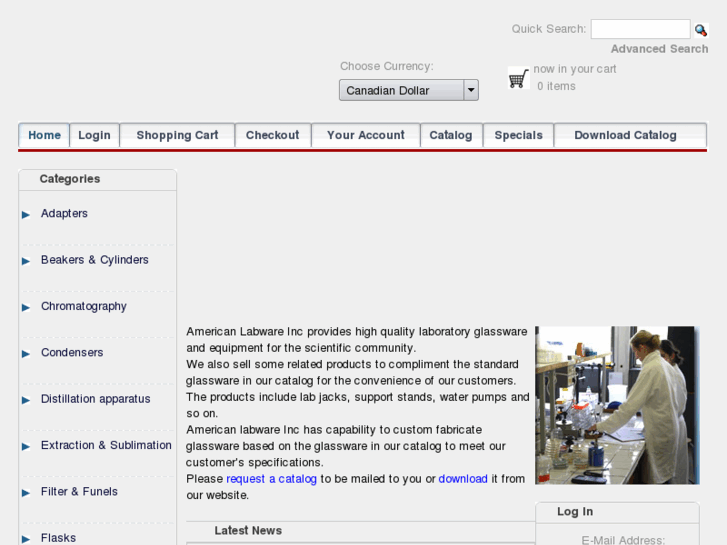Open the Your Account tab
The width and height of the screenshot is (727, 545).
[x=366, y=135]
